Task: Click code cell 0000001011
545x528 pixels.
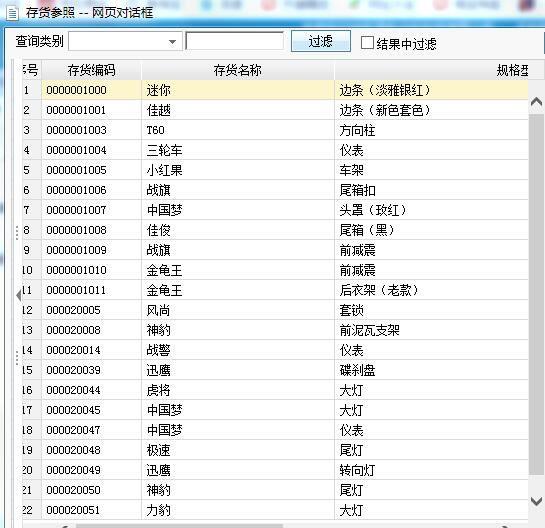Action: 92,290
